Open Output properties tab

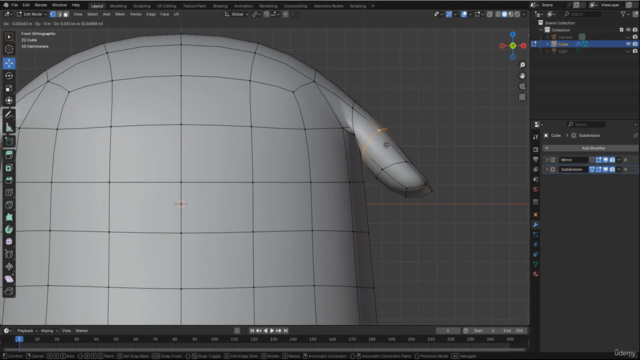point(536,160)
